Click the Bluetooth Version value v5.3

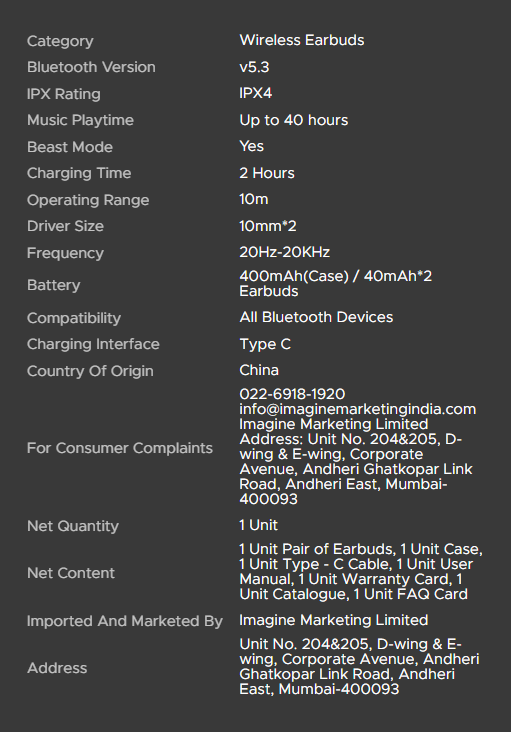coord(254,67)
